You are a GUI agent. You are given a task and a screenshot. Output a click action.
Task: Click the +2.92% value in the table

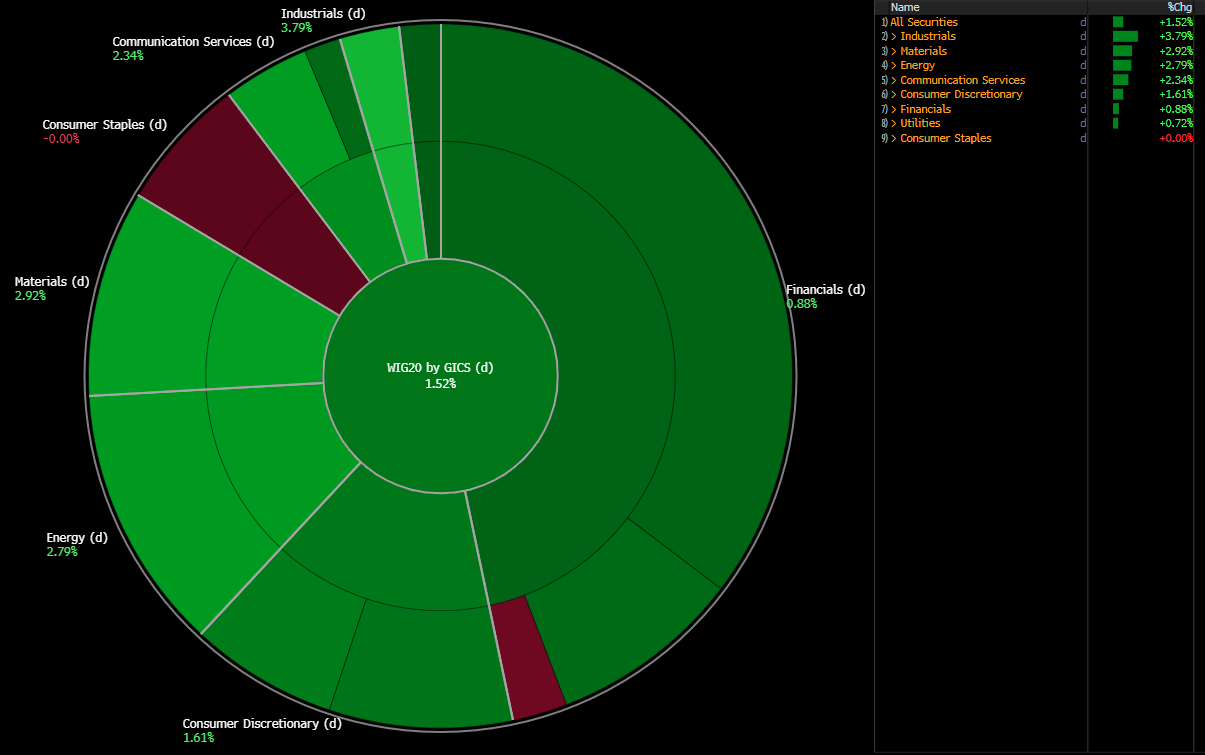pos(1176,51)
